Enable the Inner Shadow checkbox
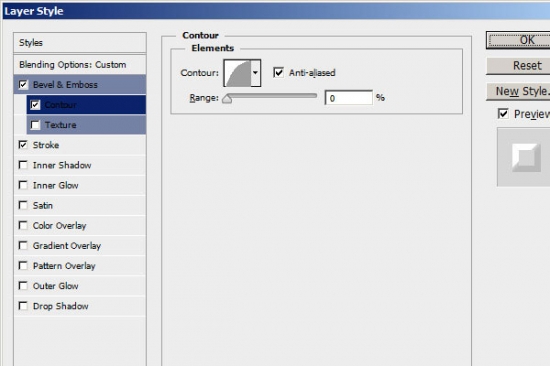This screenshot has width=550, height=366. [23, 165]
